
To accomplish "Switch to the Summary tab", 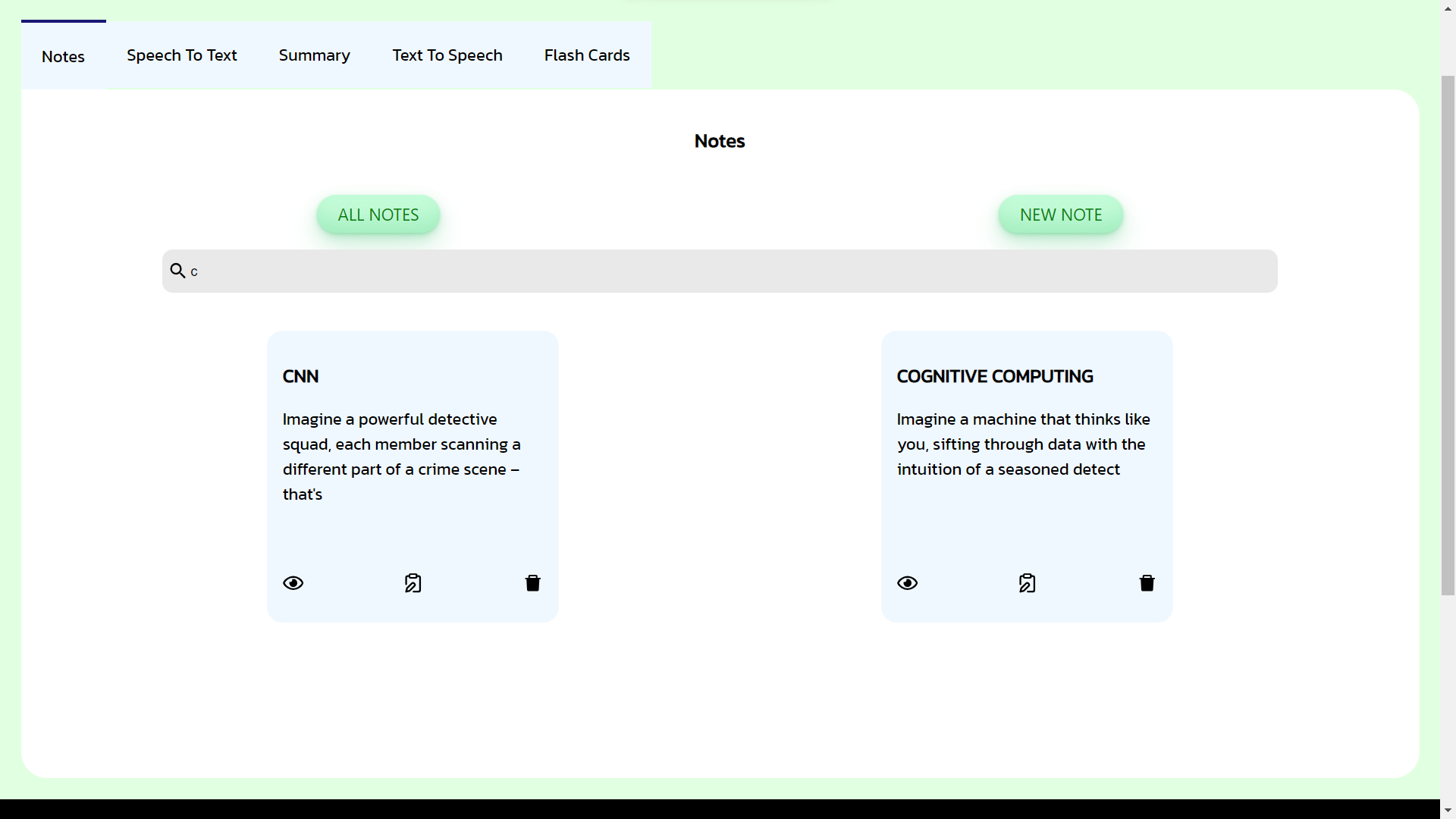I will tap(314, 55).
